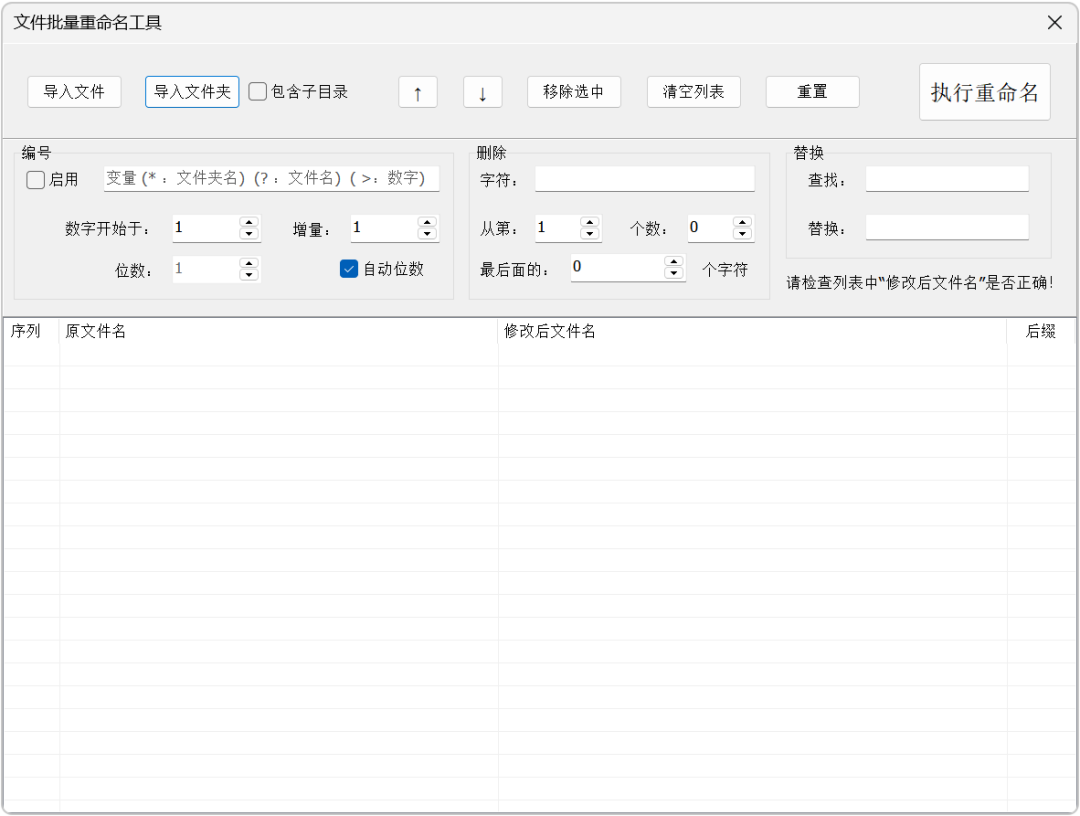Increase the 位数 spinner value
This screenshot has height=816, width=1080.
(249, 263)
